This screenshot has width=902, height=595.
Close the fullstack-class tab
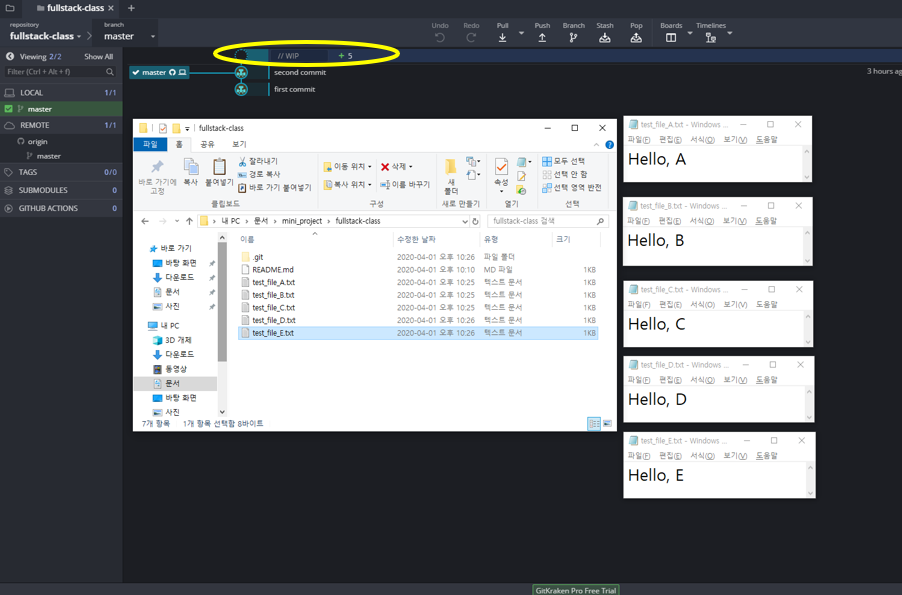pos(111,8)
